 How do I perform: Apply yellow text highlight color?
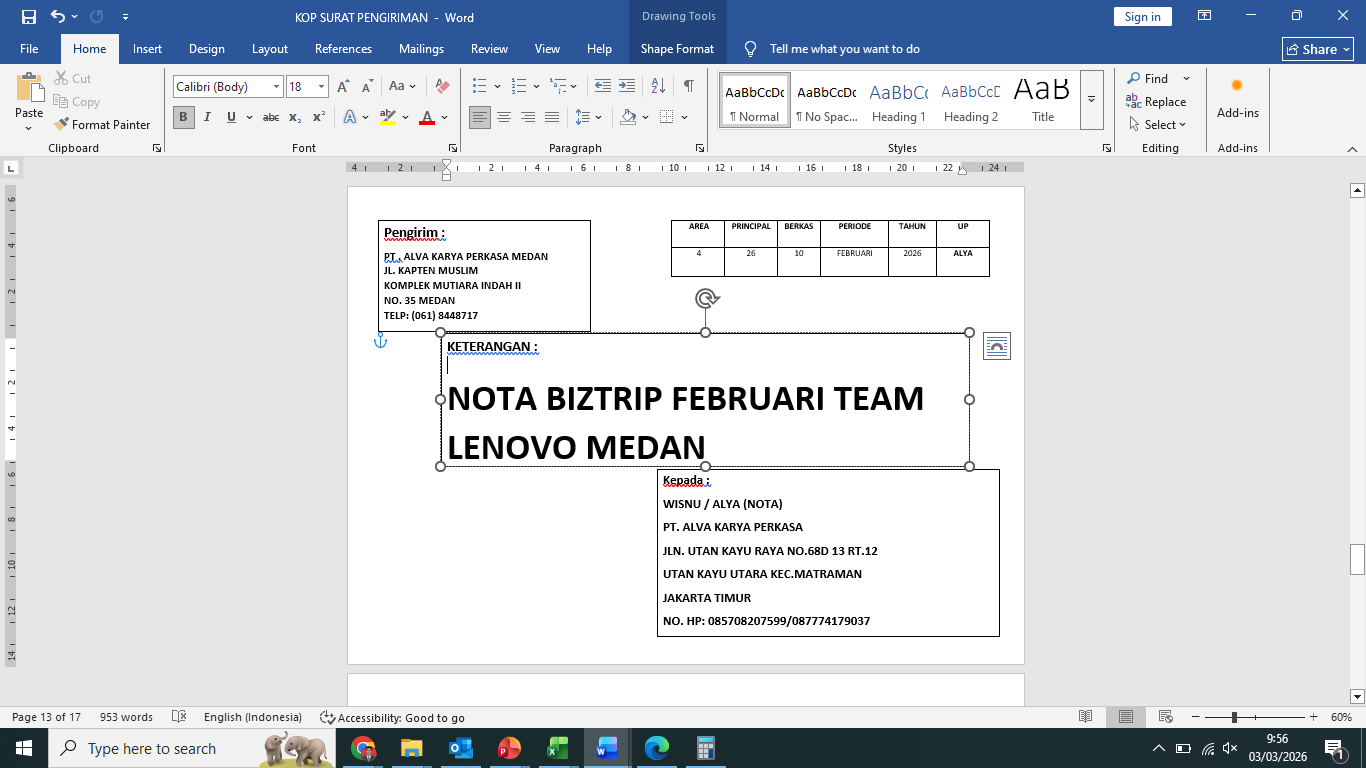pos(388,117)
